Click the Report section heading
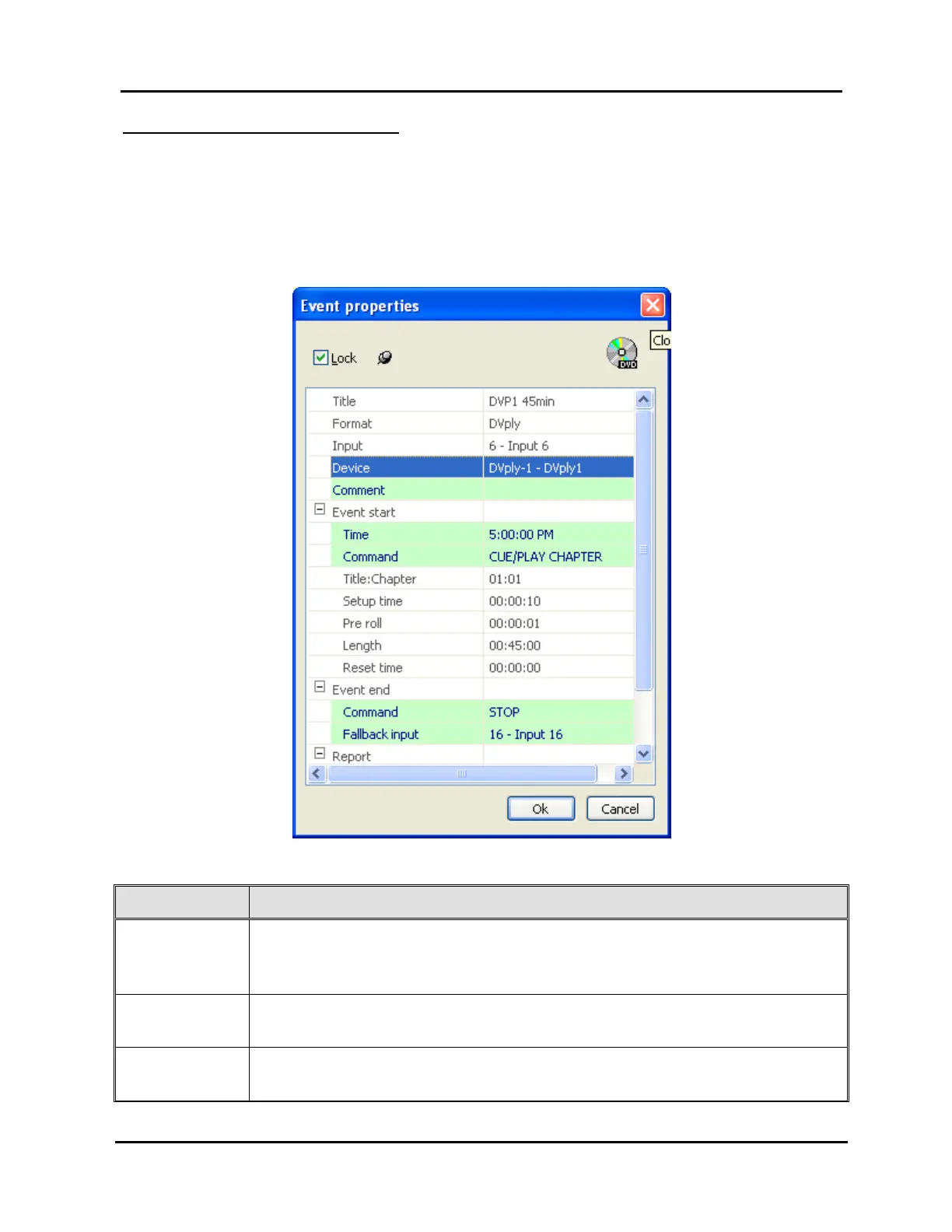The image size is (952, 1232). (x=351, y=757)
